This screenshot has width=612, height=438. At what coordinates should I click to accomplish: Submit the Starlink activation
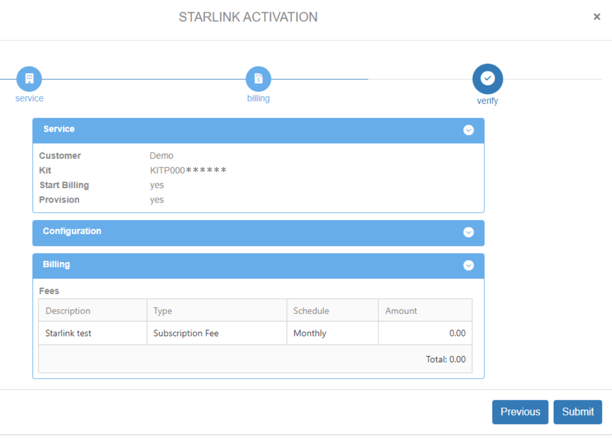(577, 412)
